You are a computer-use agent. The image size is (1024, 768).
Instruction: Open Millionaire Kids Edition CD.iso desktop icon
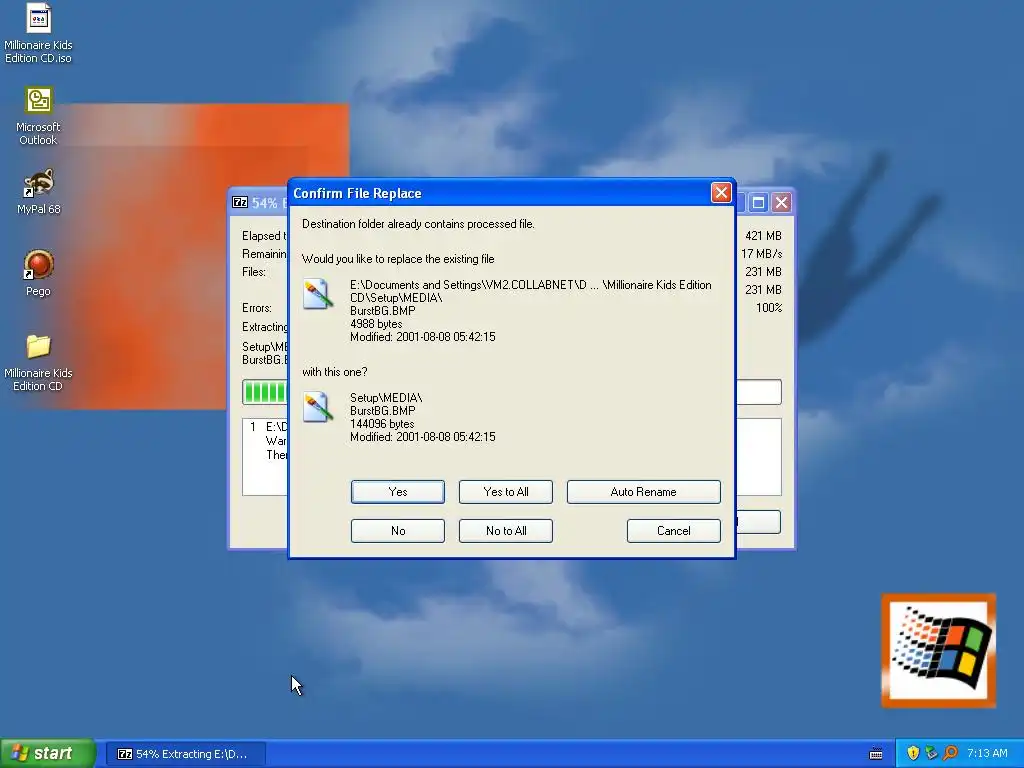click(x=38, y=34)
